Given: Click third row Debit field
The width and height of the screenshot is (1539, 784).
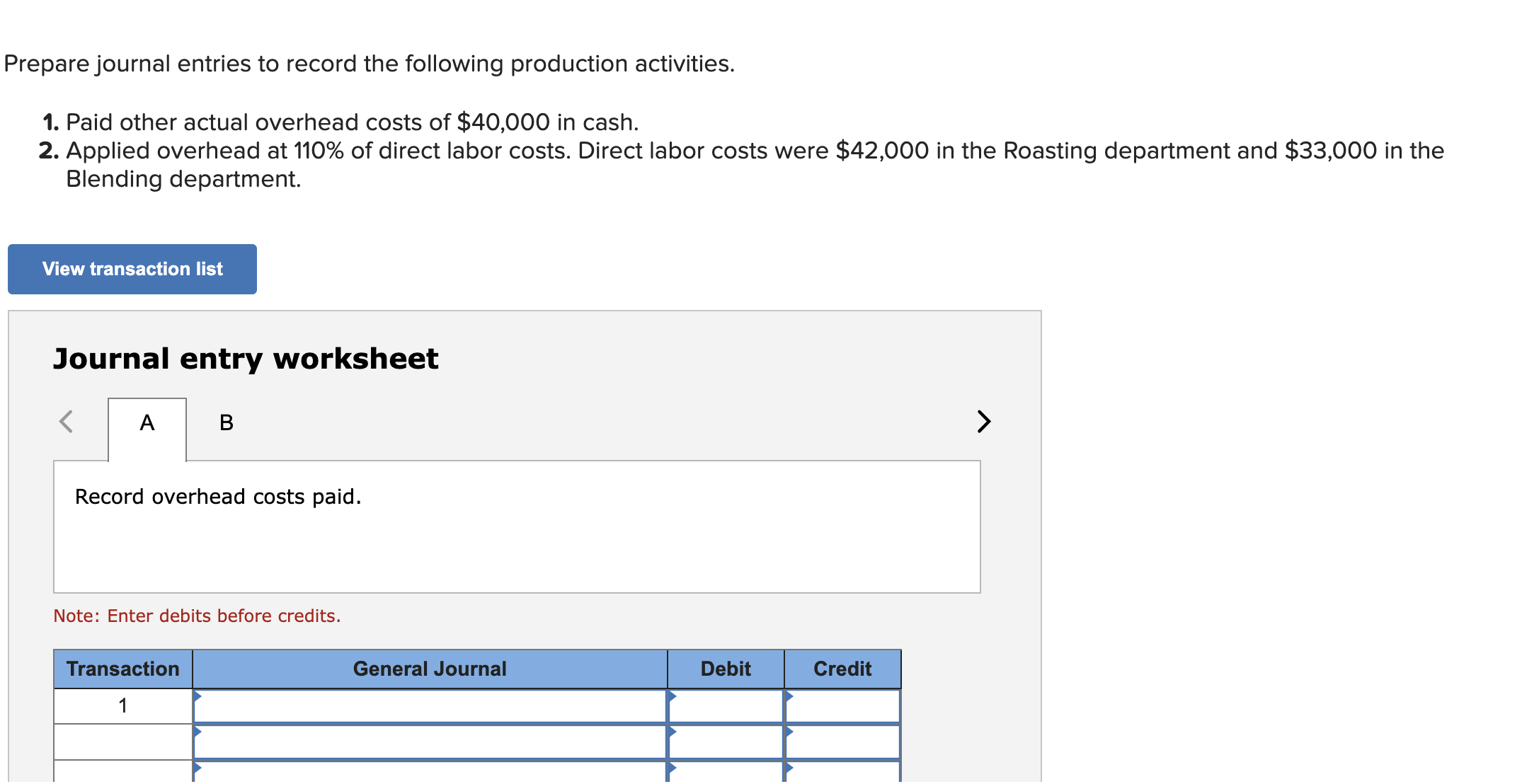Looking at the screenshot, I should [x=726, y=773].
